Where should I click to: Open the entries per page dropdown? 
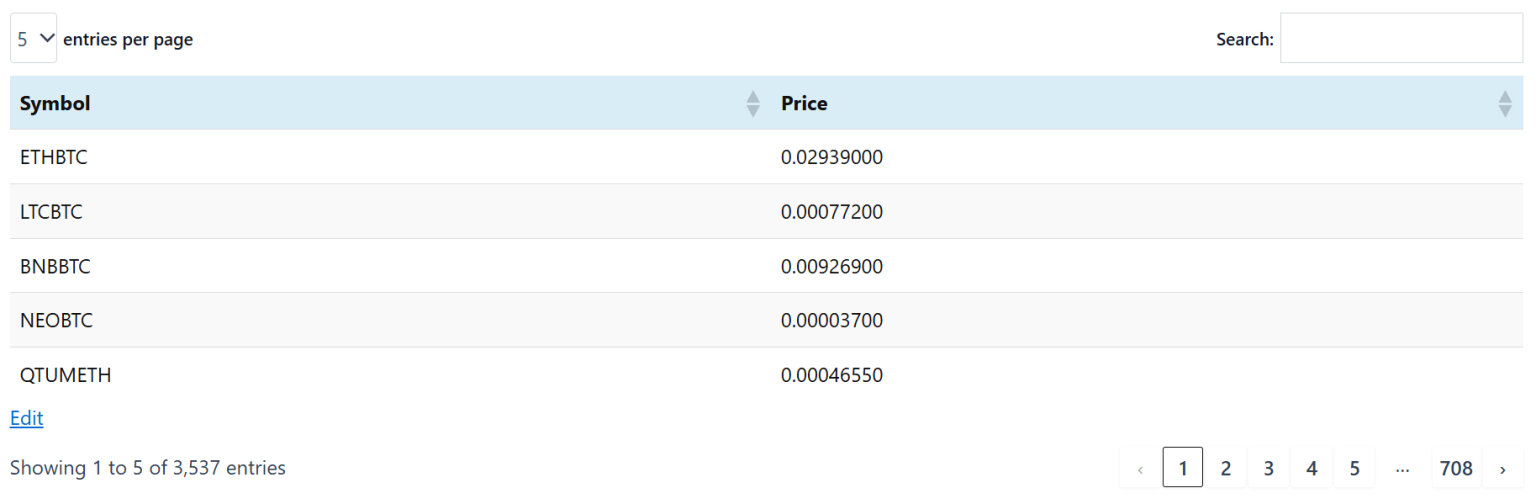[33, 39]
